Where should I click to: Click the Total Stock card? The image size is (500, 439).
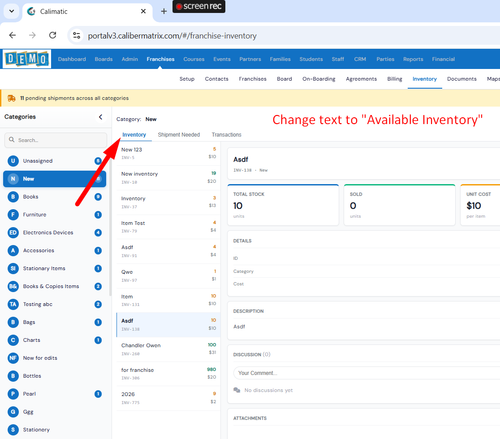pos(283,205)
